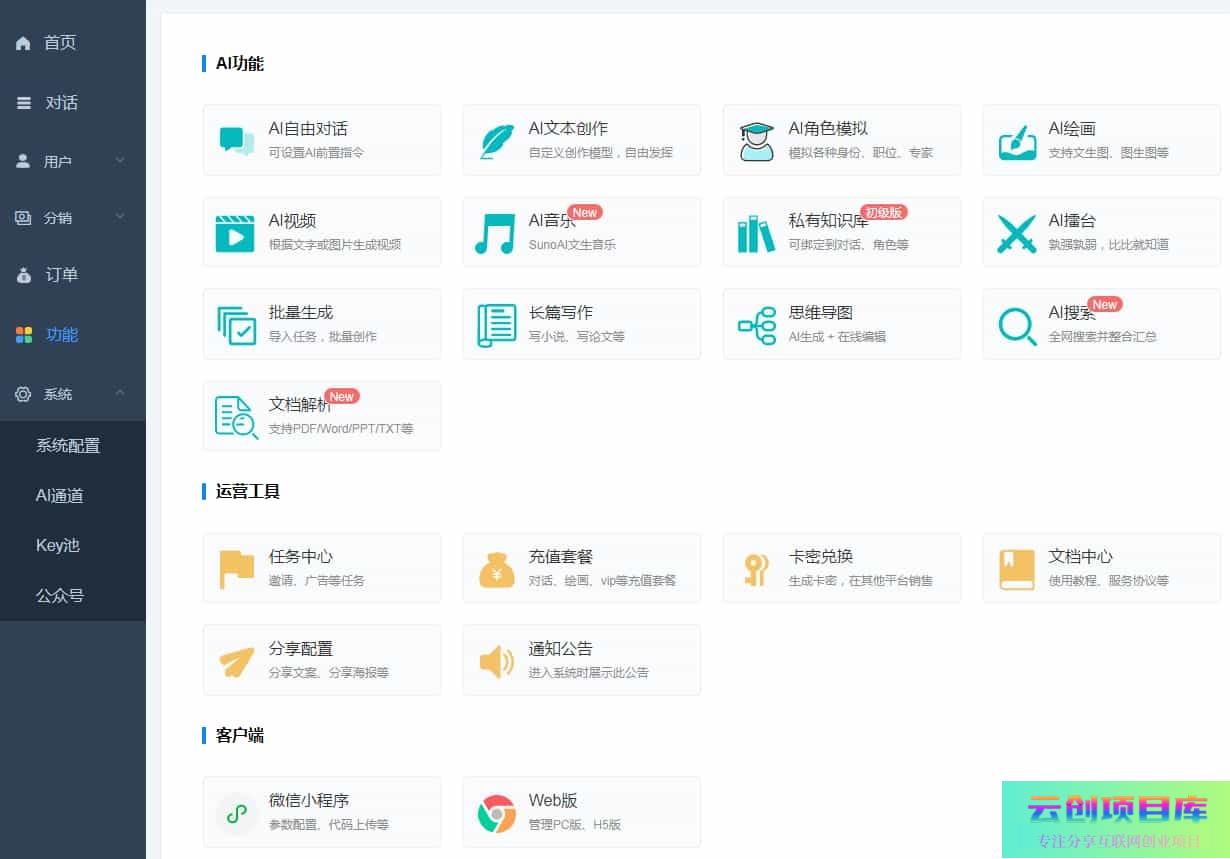Click the AI角色模拟 graduate icon
Screen dimensions: 1230x859
757,140
